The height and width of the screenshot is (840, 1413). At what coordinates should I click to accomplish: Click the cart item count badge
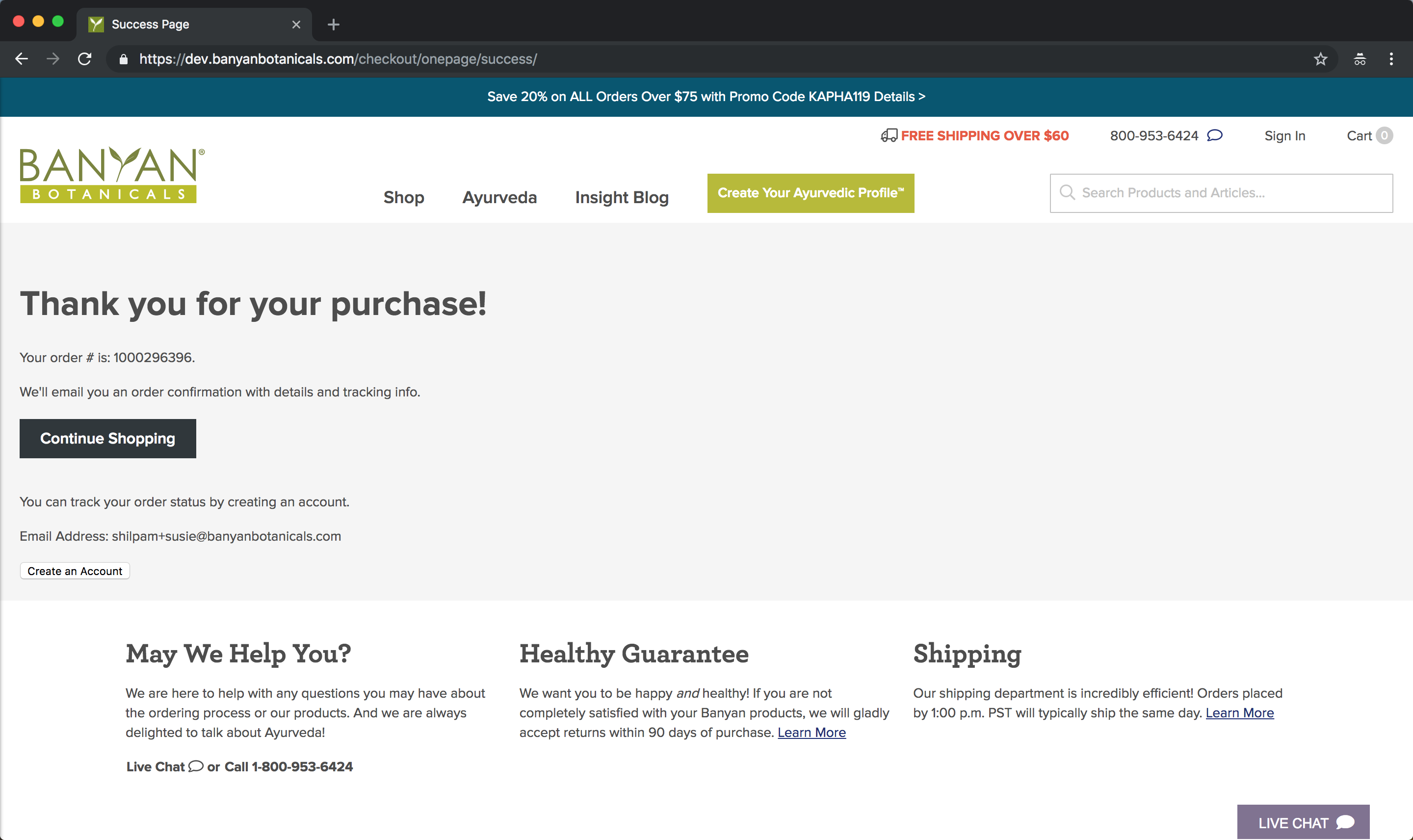pyautogui.click(x=1384, y=135)
